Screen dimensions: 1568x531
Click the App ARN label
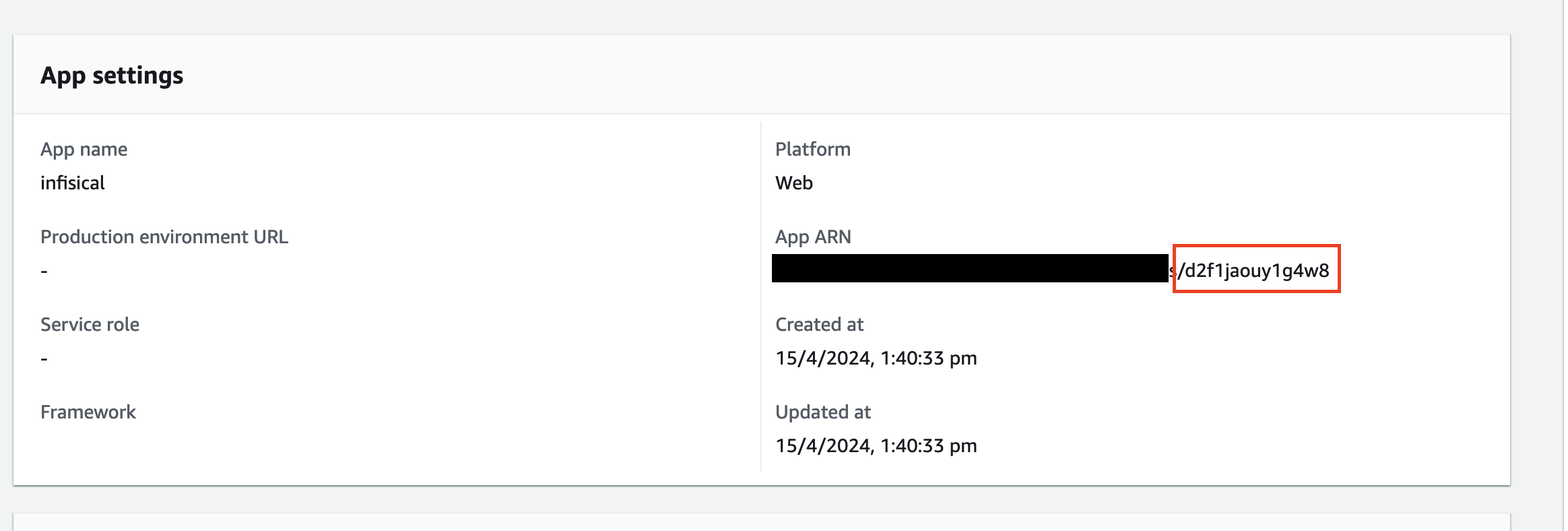[x=813, y=237]
